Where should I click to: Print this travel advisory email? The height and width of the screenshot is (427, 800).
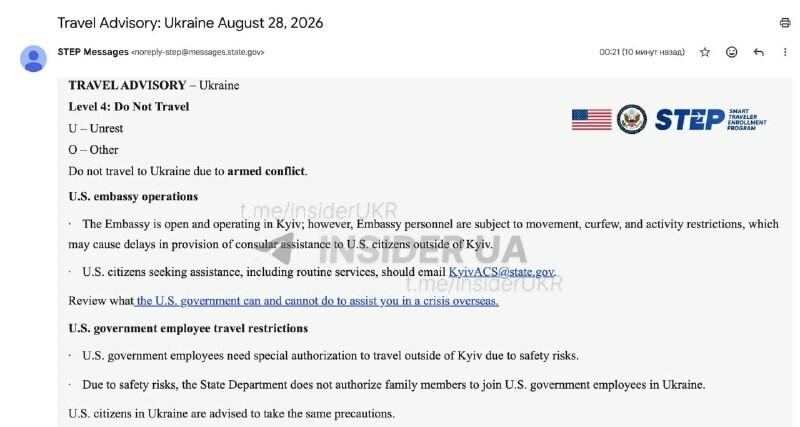coord(785,22)
